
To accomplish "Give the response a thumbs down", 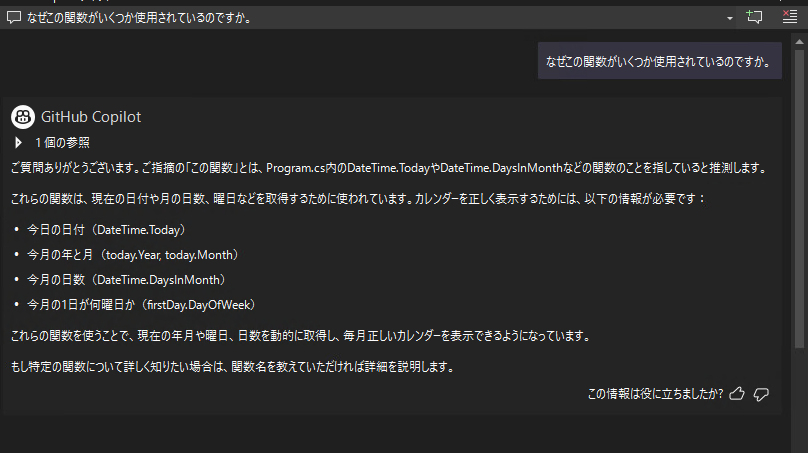I will (x=761, y=394).
